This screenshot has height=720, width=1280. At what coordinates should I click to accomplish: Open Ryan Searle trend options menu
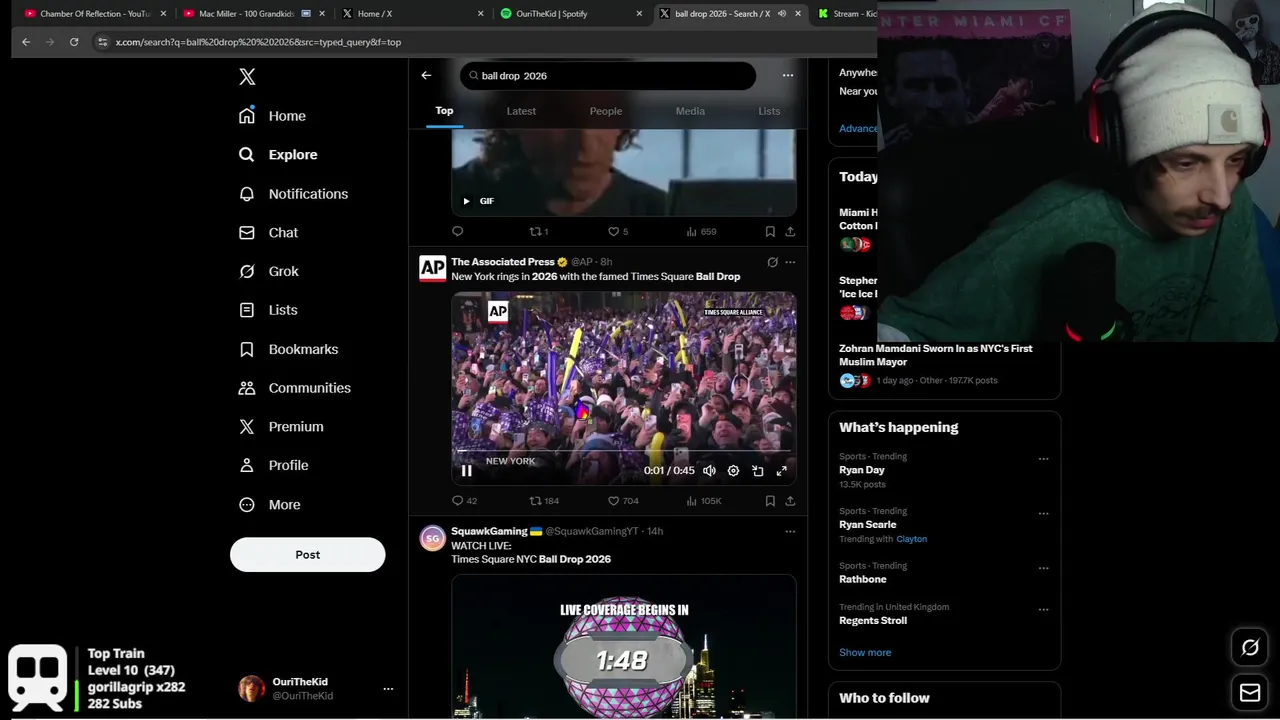1043,514
